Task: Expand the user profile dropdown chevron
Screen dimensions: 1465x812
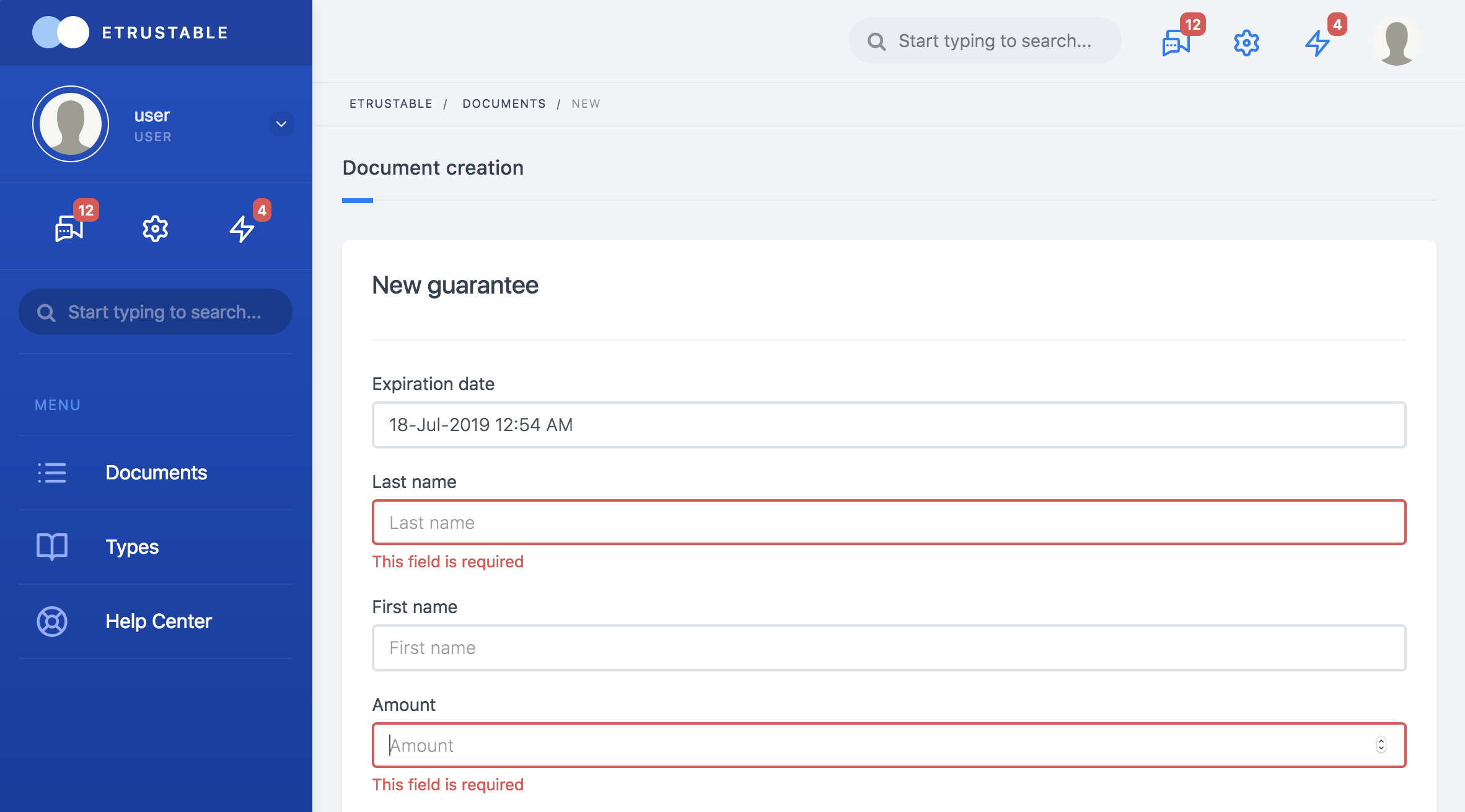Action: click(281, 124)
